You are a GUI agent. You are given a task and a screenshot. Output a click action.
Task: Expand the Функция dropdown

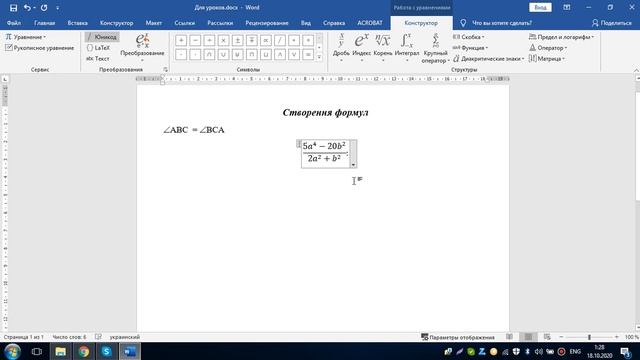470,48
